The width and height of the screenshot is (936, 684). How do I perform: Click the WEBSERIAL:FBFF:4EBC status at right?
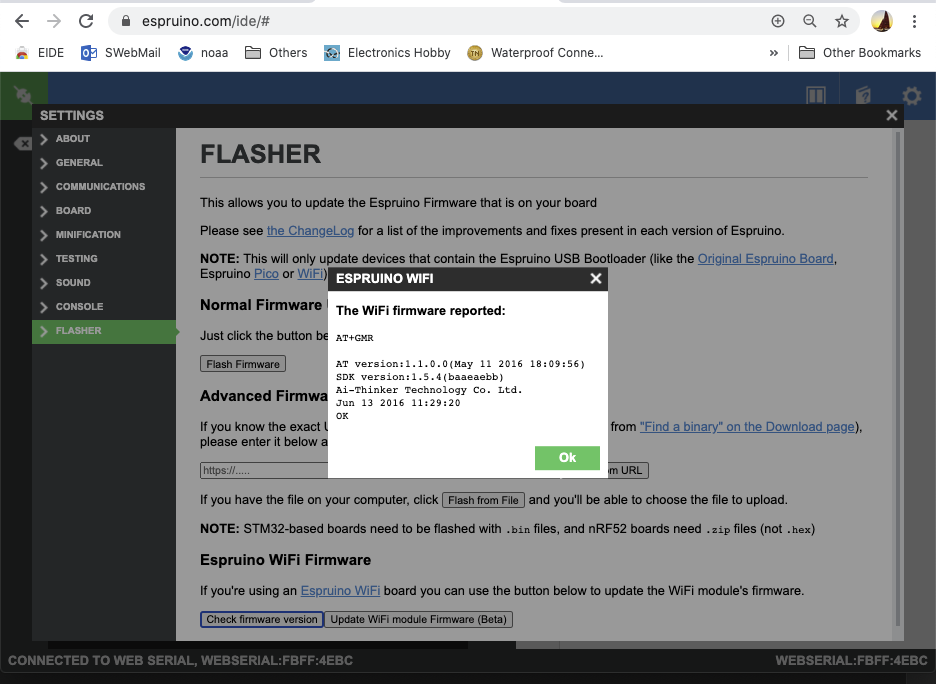851,661
